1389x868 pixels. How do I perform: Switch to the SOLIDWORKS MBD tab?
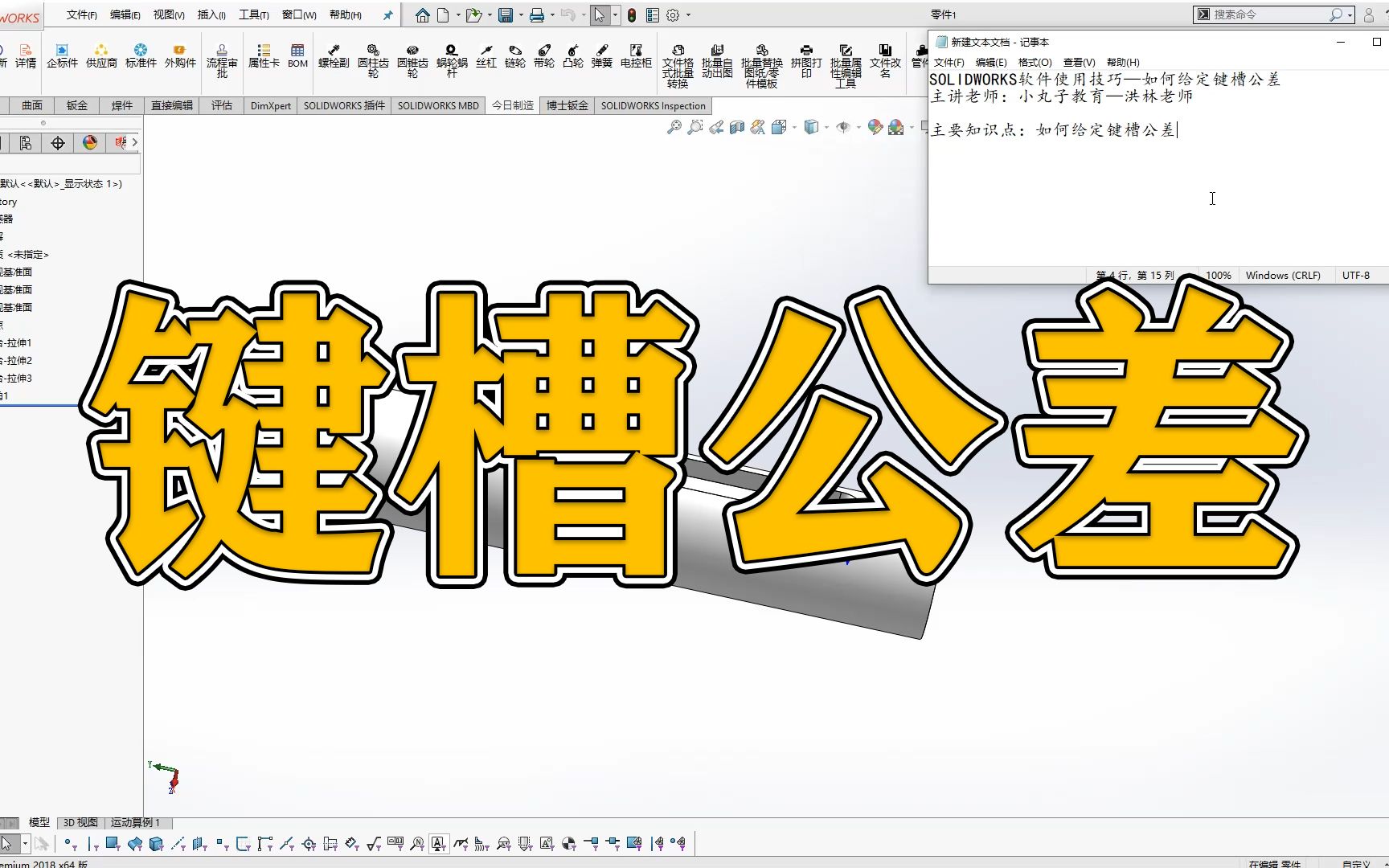[x=438, y=105]
